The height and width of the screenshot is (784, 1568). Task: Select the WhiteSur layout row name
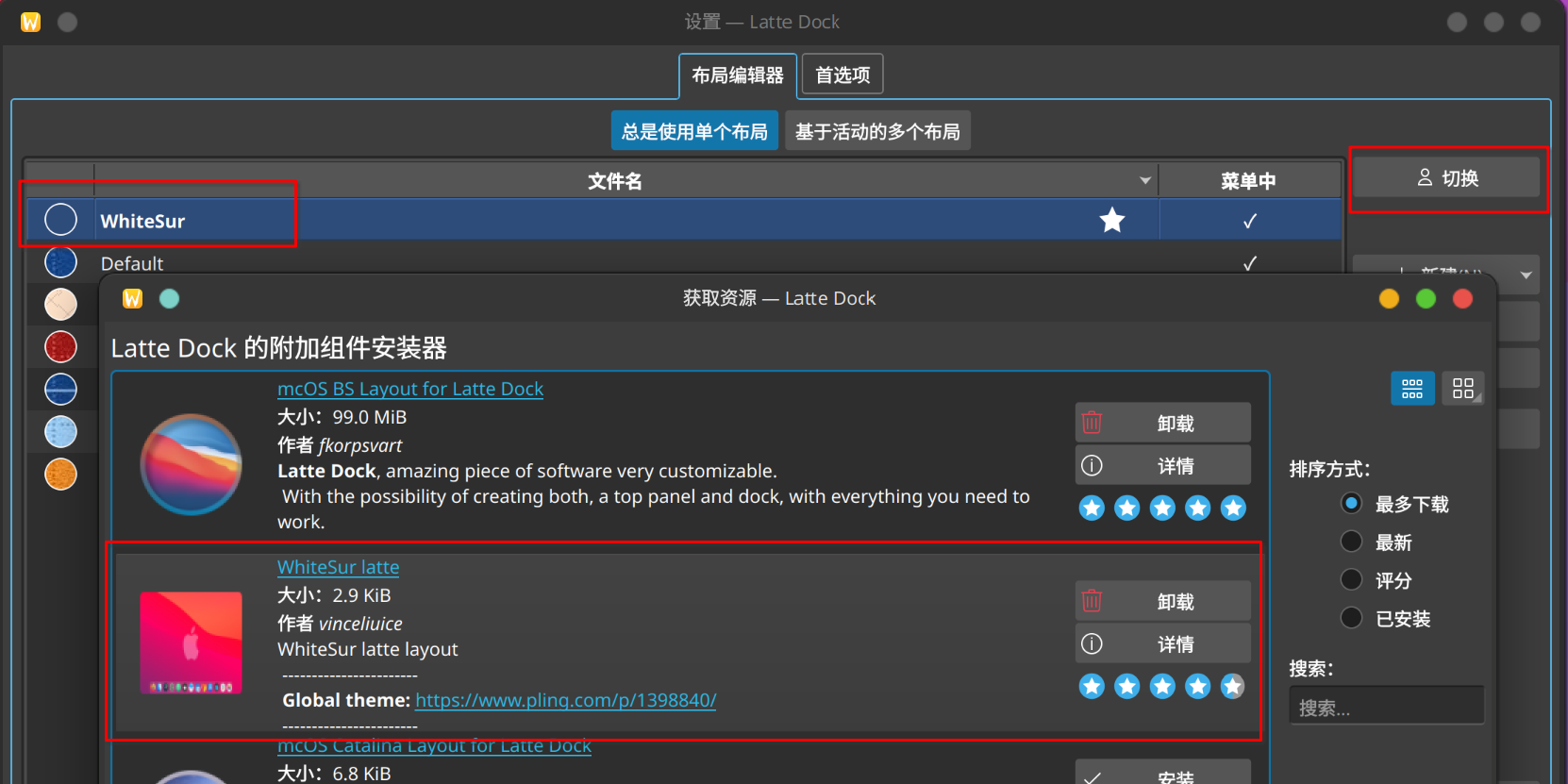tap(142, 221)
